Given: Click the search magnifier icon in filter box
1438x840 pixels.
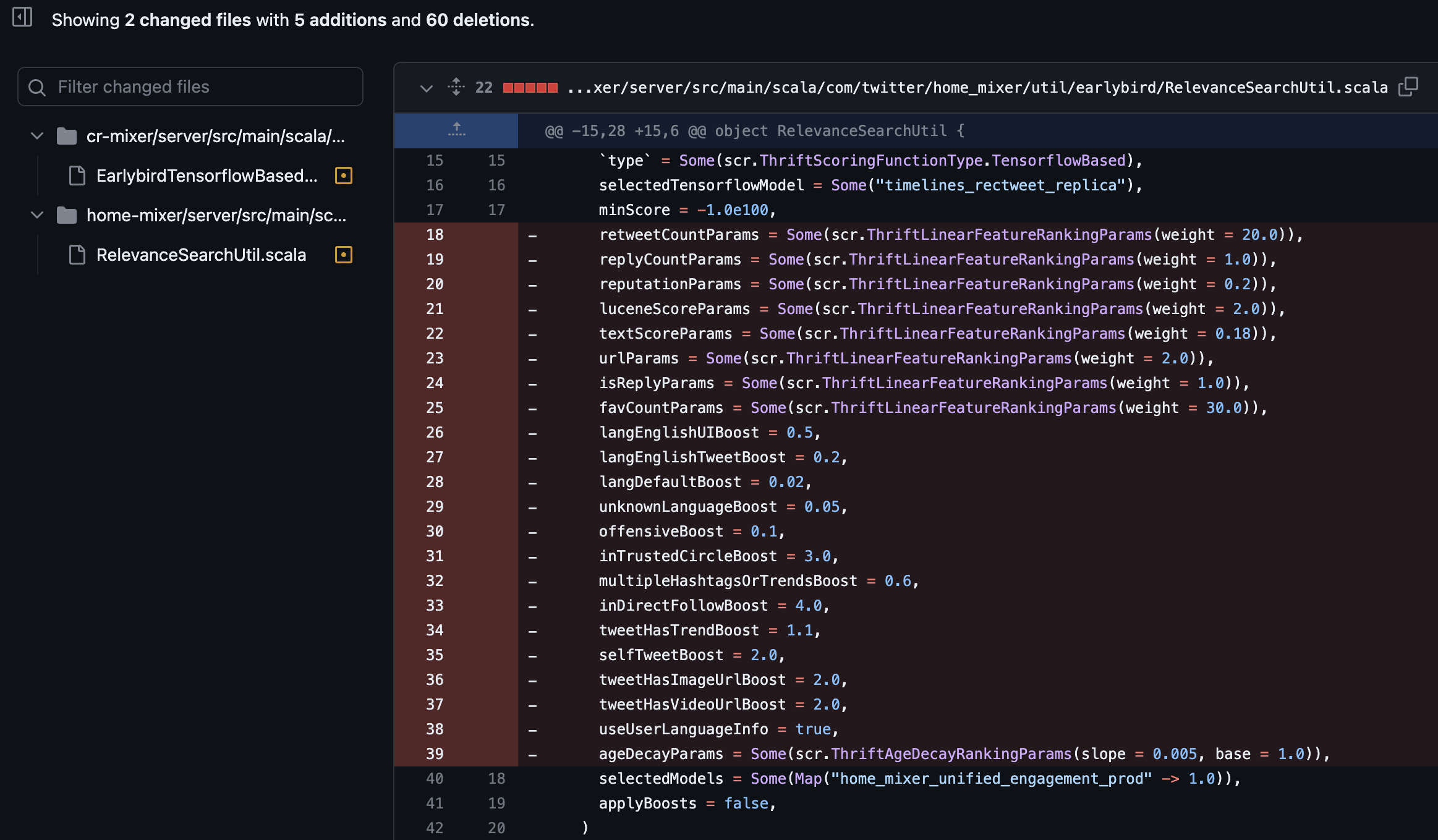Looking at the screenshot, I should point(37,87).
